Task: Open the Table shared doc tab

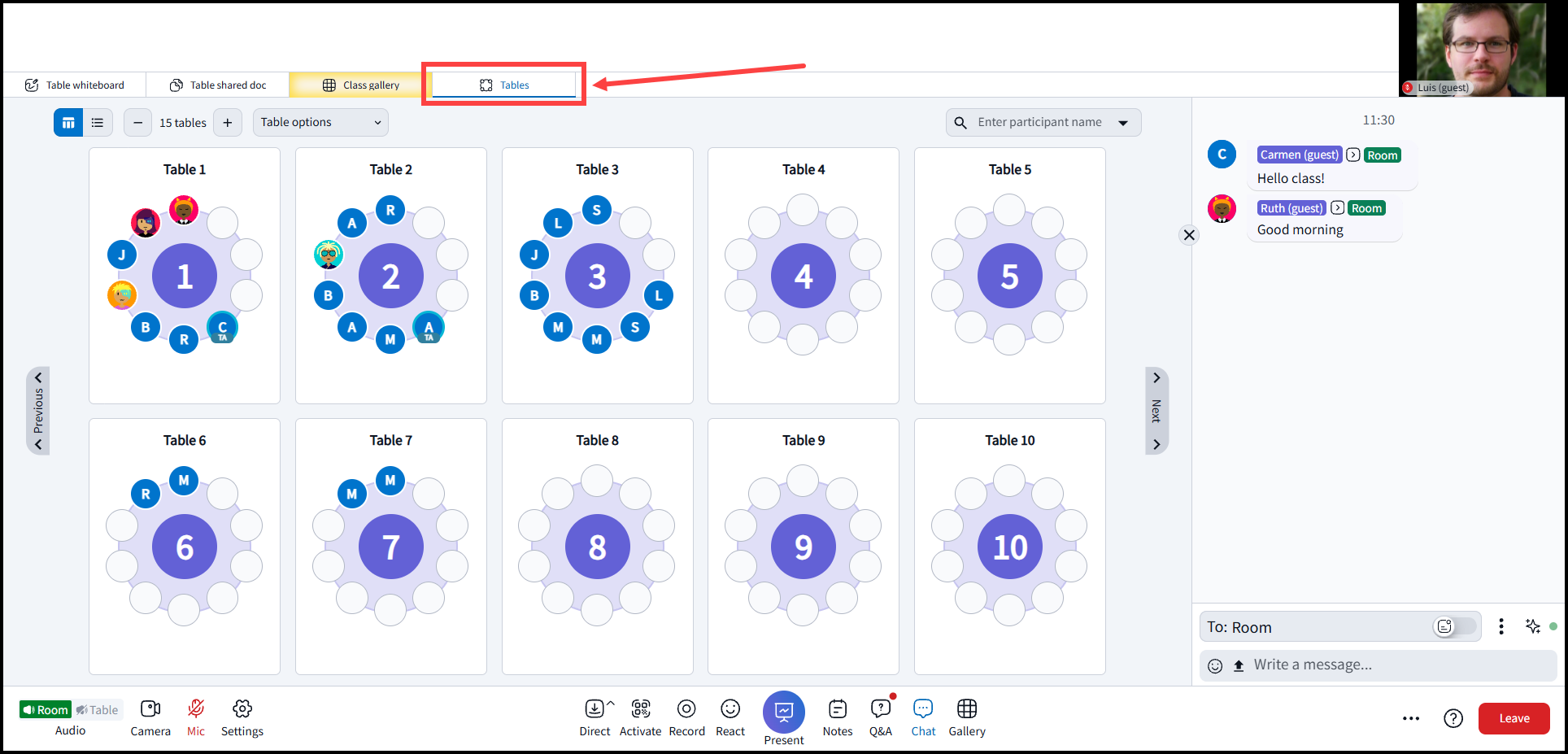Action: click(218, 85)
